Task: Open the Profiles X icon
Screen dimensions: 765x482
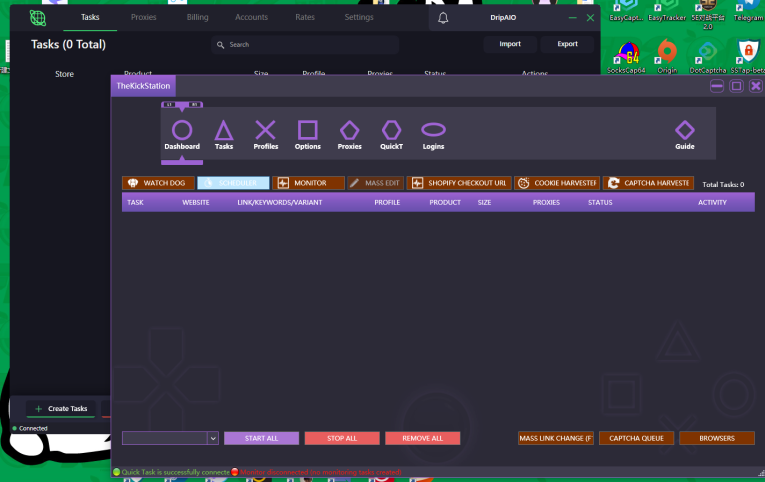Action: pos(265,130)
